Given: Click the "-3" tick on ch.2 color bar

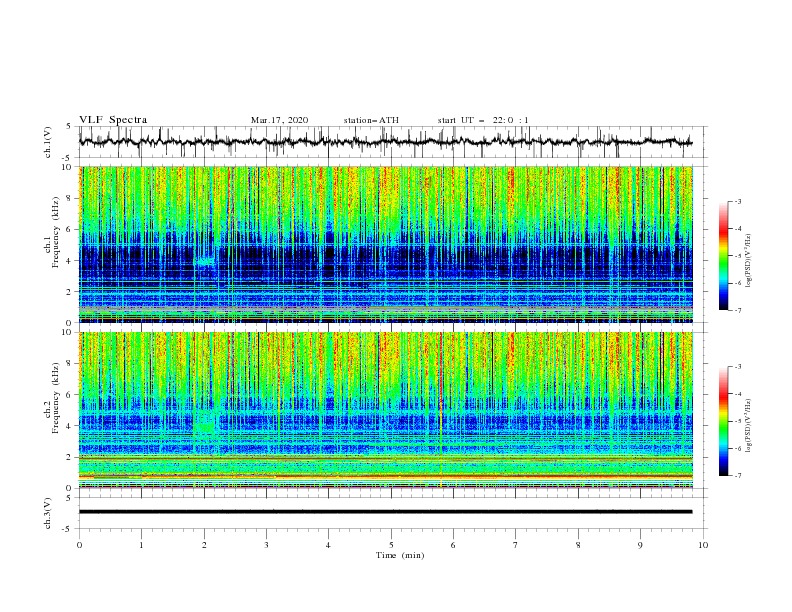Looking at the screenshot, I should pos(738,367).
